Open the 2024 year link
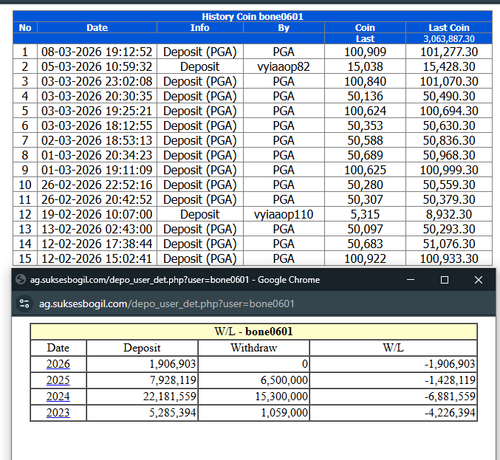Screen dimensions: 500x460 coord(58,397)
